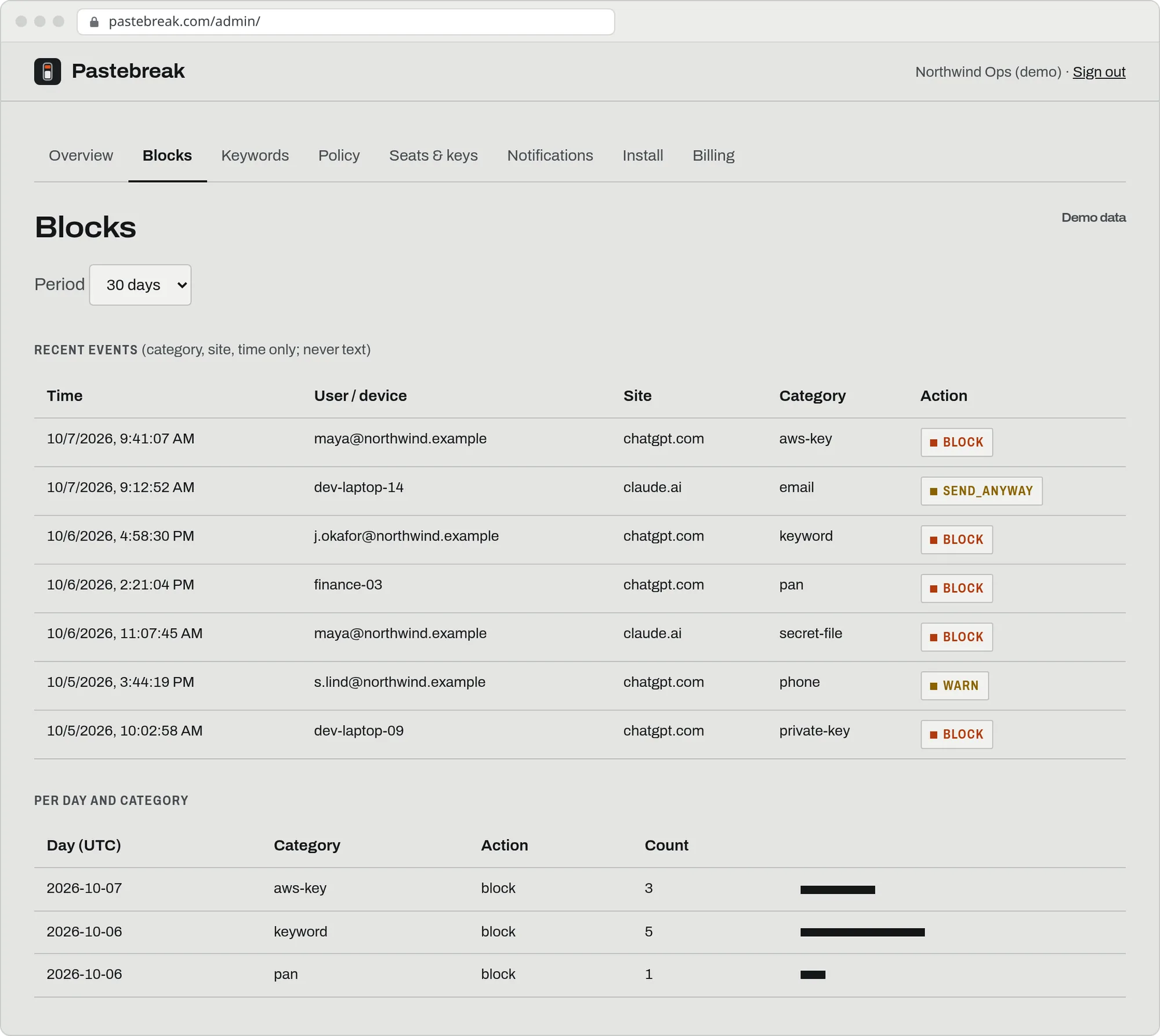Screen dimensions: 1160x1036
Task: Go to the Policy tab
Action: pyautogui.click(x=339, y=155)
